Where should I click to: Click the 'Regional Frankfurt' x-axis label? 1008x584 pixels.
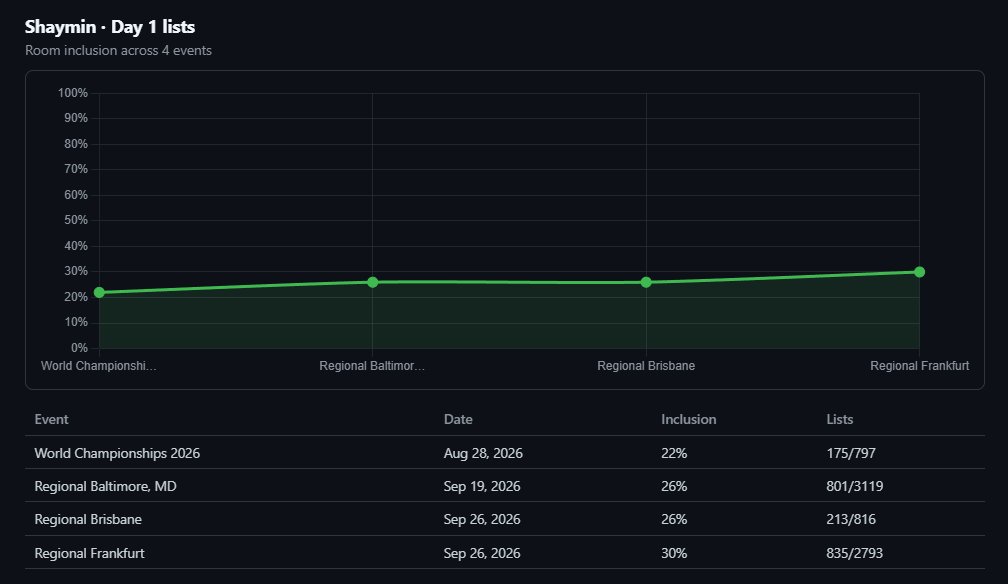click(919, 366)
